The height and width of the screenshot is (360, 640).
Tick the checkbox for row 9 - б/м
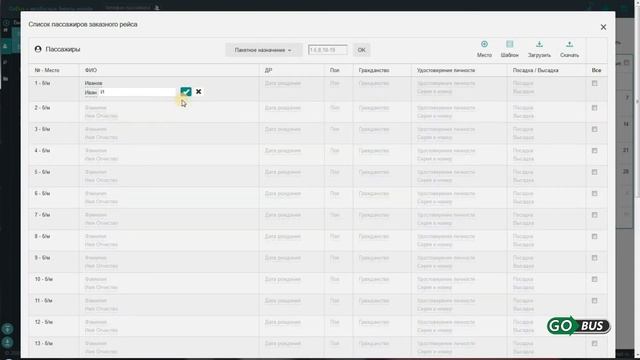594,258
